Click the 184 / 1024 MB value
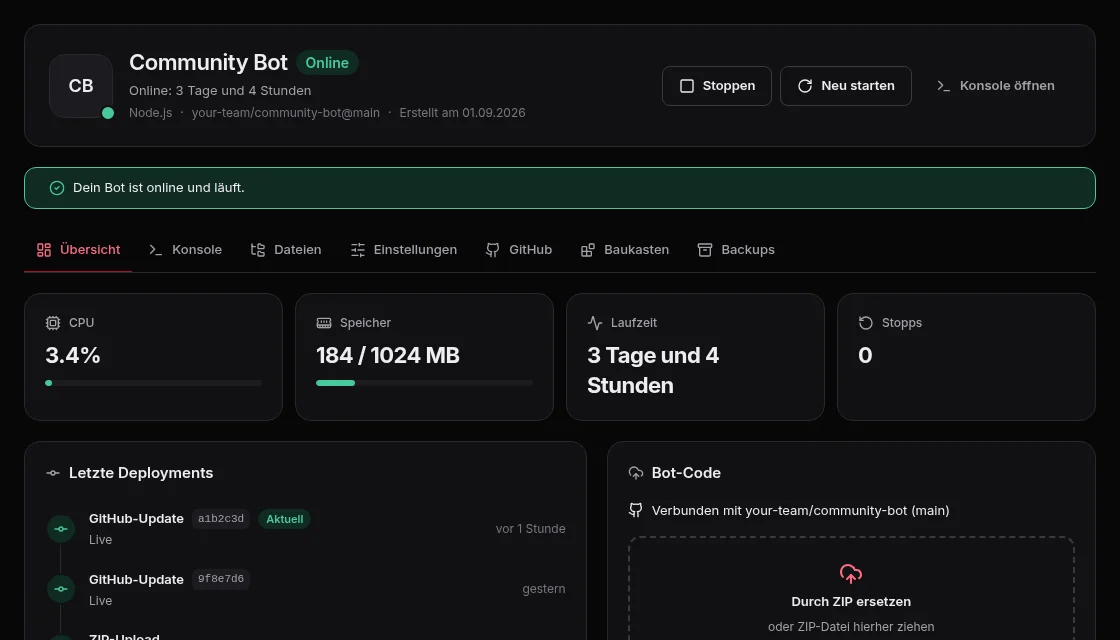The height and width of the screenshot is (640, 1120). coord(388,356)
